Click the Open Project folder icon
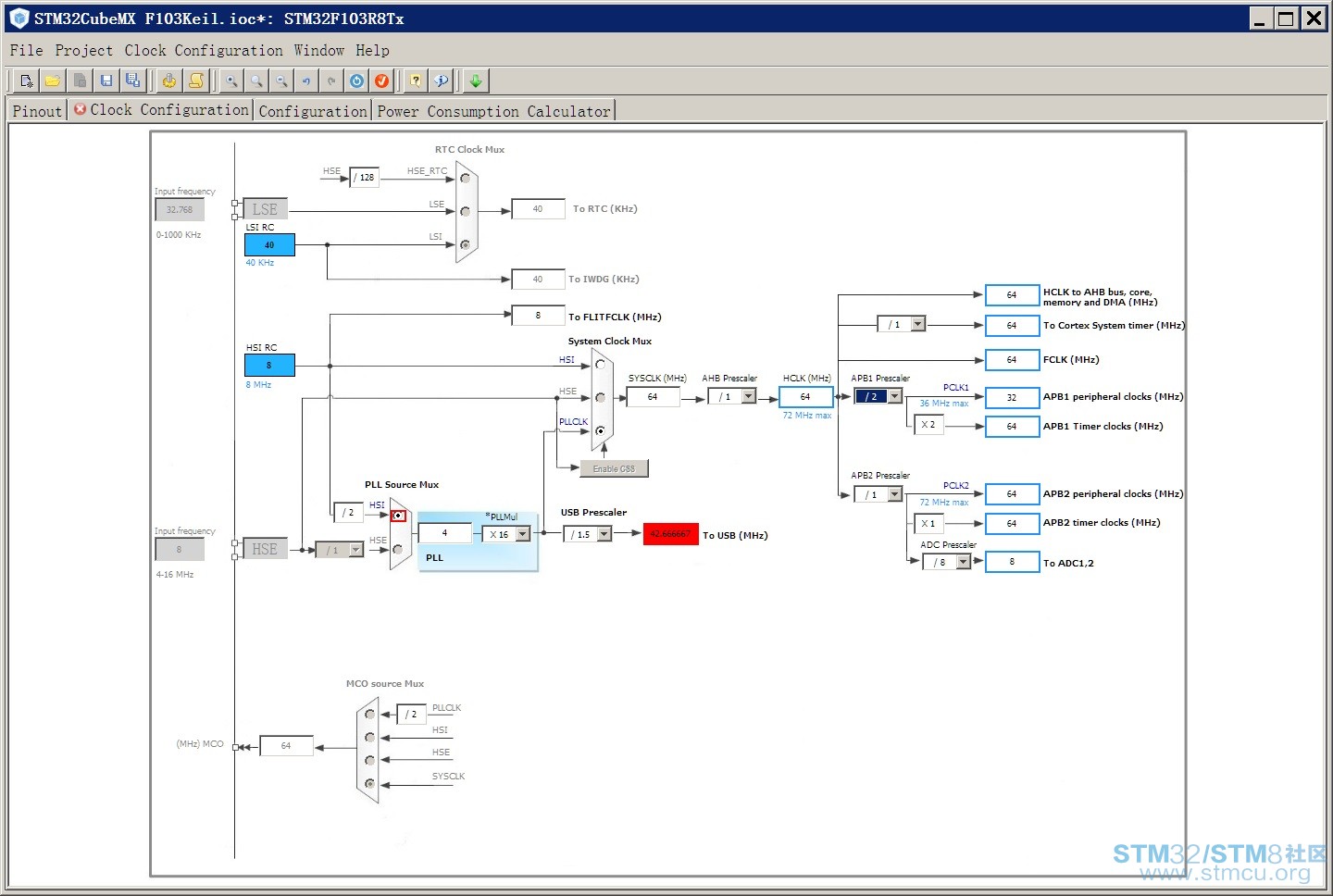The height and width of the screenshot is (896, 1333). pos(53,81)
